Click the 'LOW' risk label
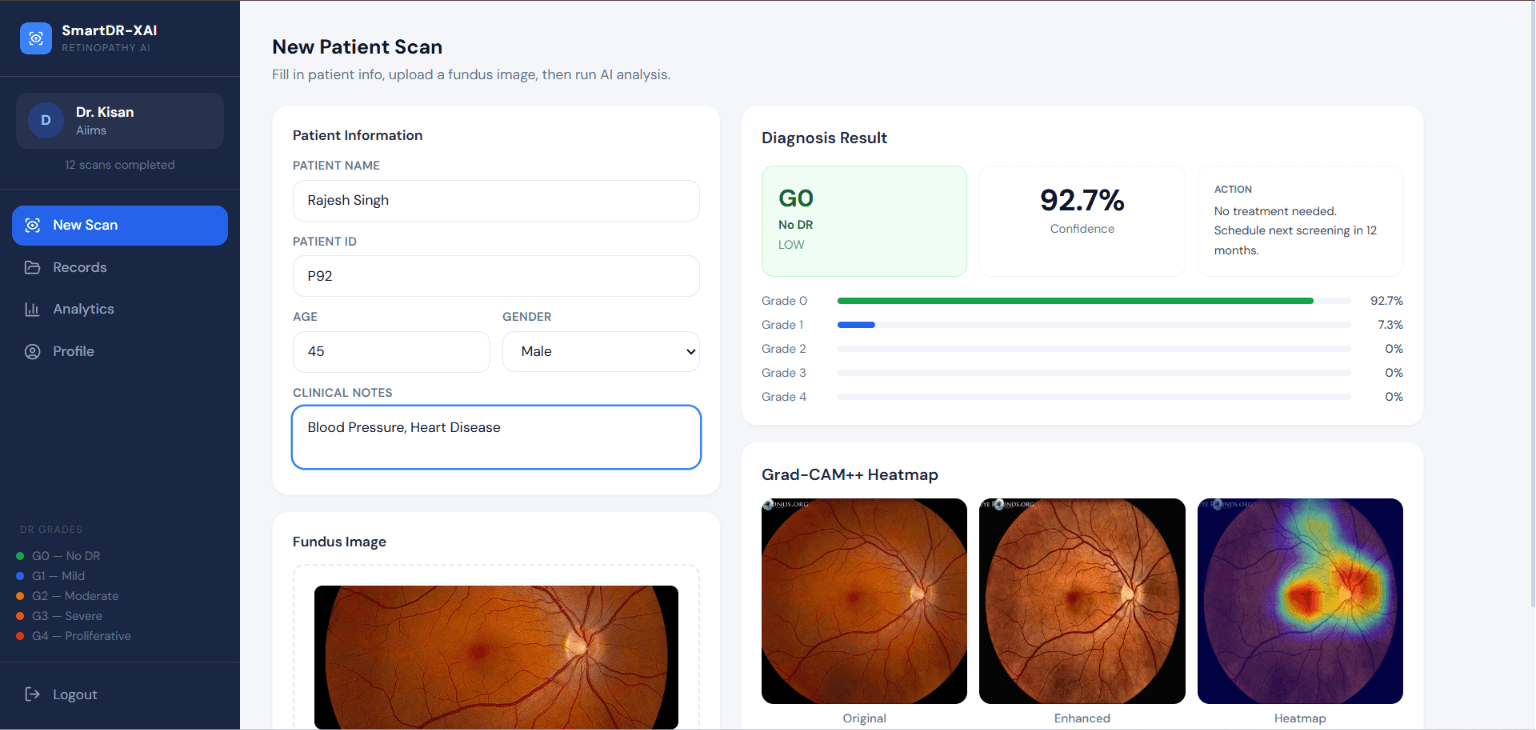 (x=791, y=245)
